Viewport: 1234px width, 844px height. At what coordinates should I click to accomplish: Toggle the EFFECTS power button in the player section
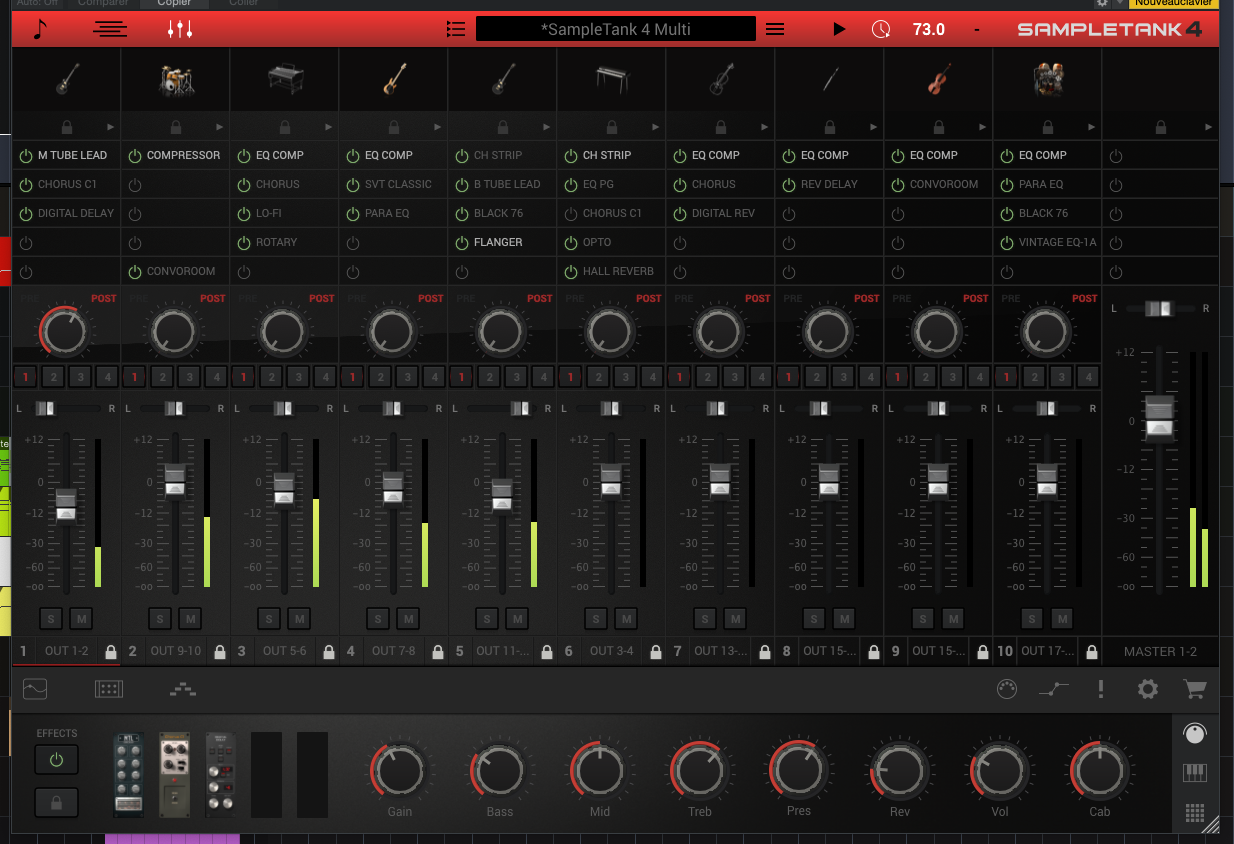[56, 759]
